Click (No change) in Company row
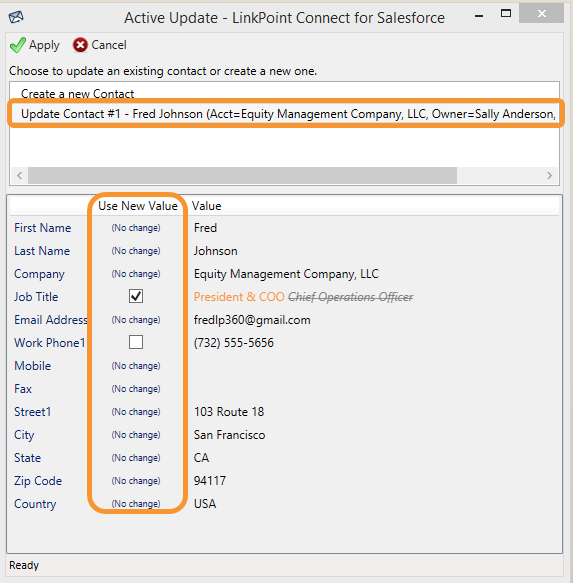 (x=136, y=274)
